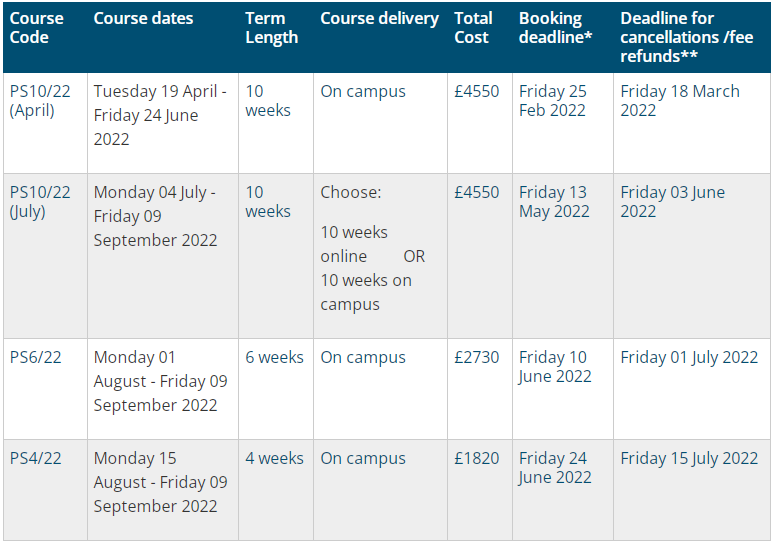Image resolution: width=774 pixels, height=543 pixels.
Task: Click the Term Length column header
Action: (271, 28)
